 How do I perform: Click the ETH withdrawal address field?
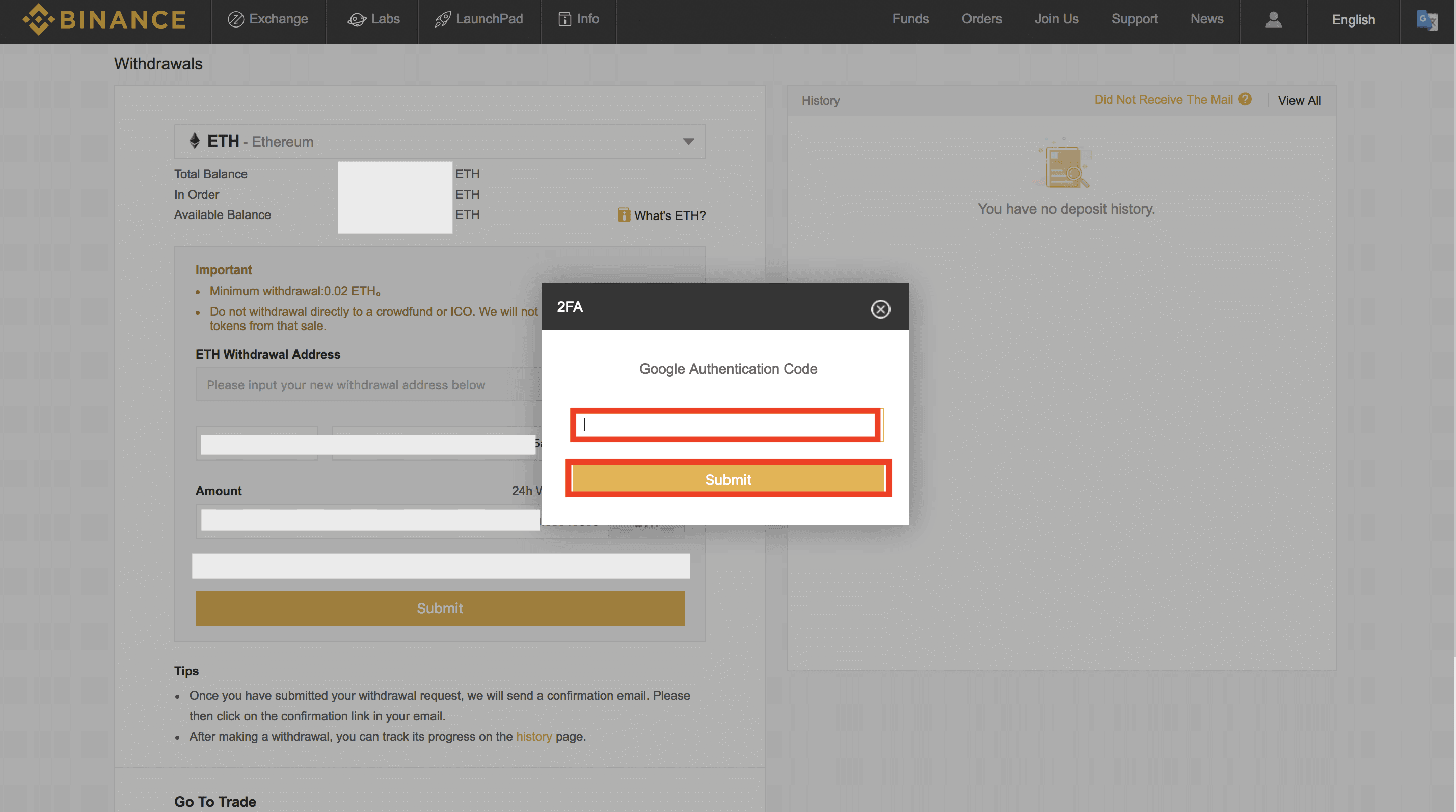367,385
